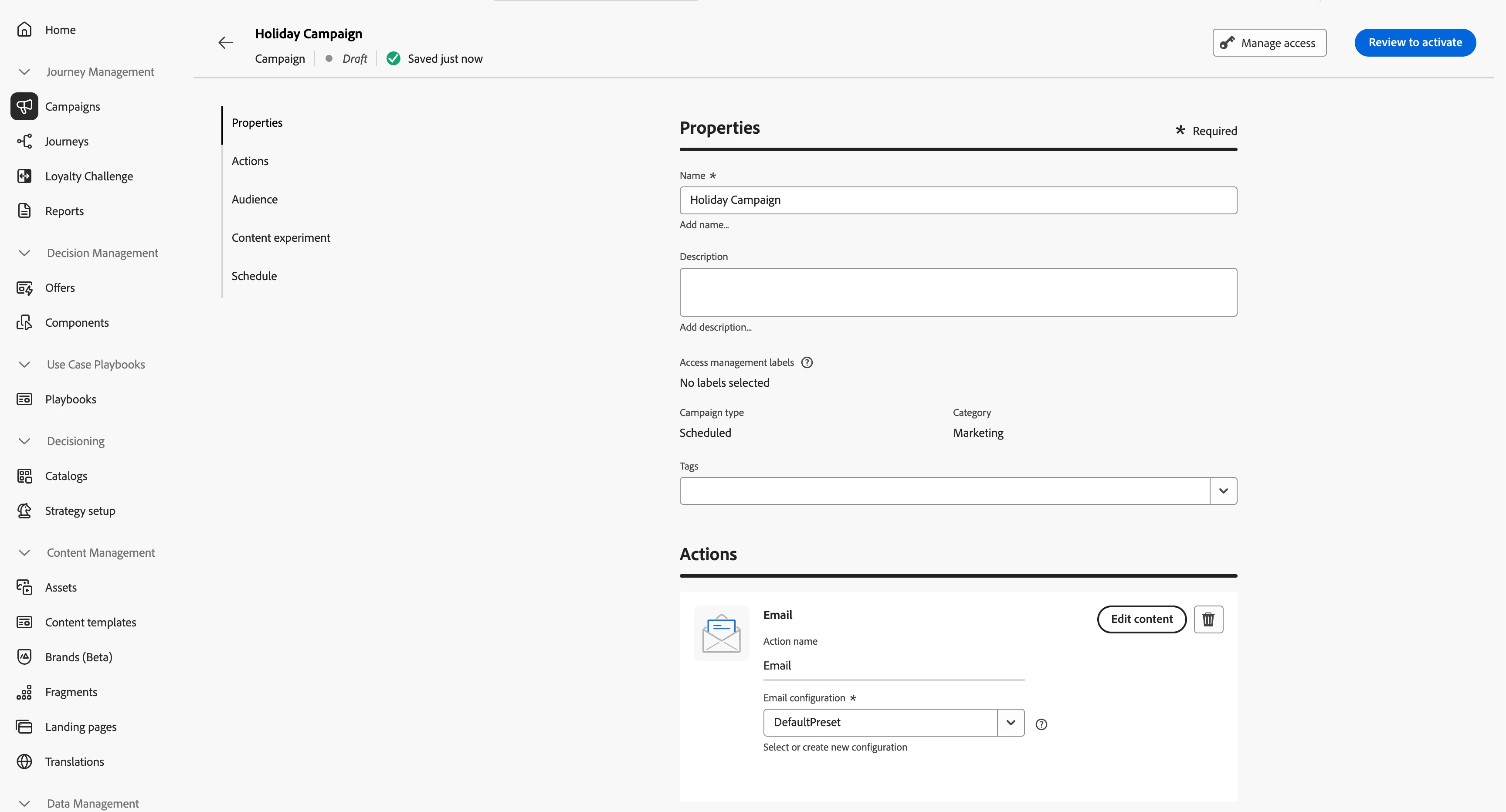
Task: Click the Translations globe icon
Action: (24, 762)
